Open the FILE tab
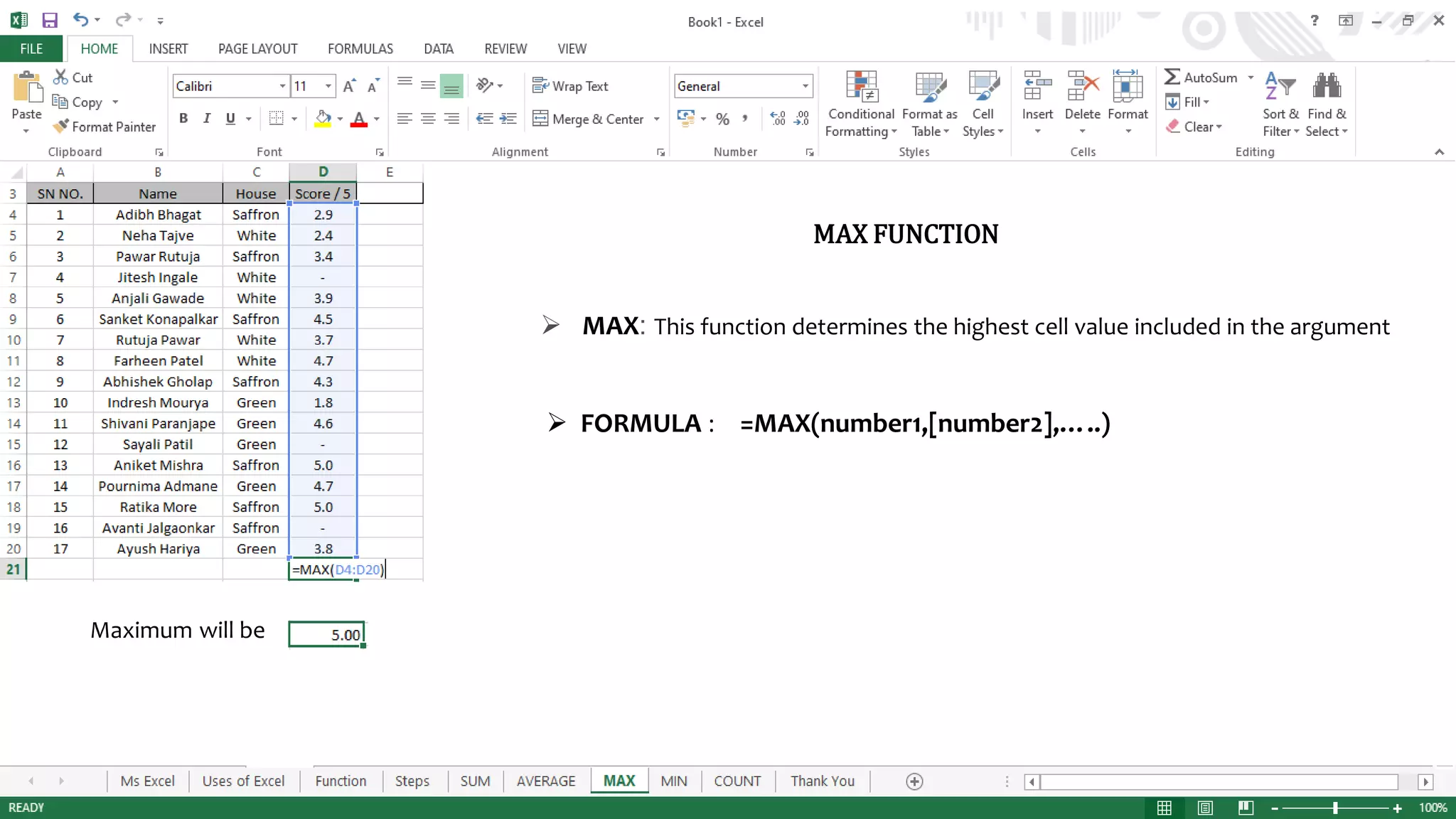1456x819 pixels. tap(31, 48)
